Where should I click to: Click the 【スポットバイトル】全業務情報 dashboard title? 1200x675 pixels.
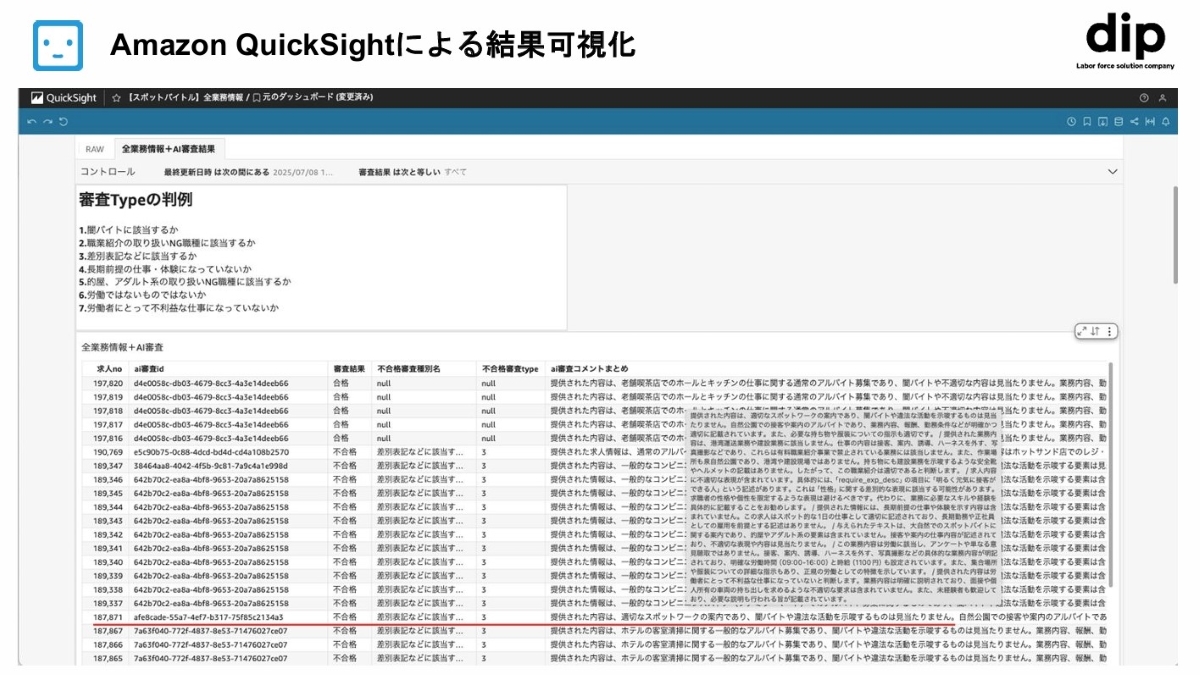185,98
